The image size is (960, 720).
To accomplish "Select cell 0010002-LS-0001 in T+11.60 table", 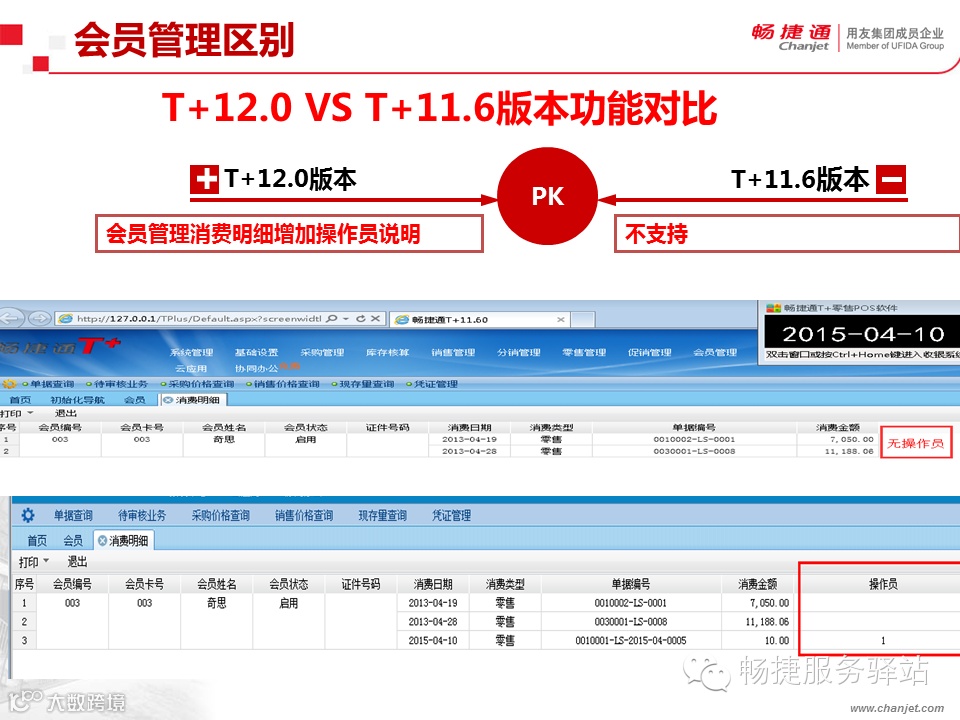I will [694, 439].
